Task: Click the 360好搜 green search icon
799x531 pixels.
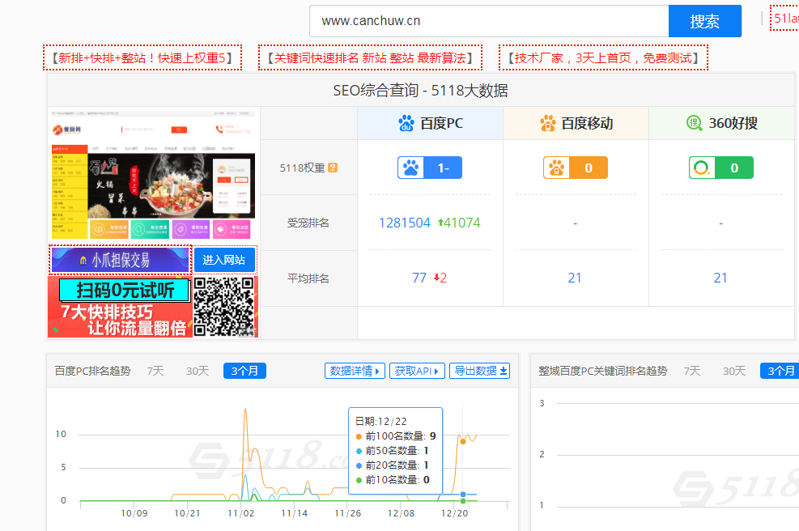Action: 694,123
